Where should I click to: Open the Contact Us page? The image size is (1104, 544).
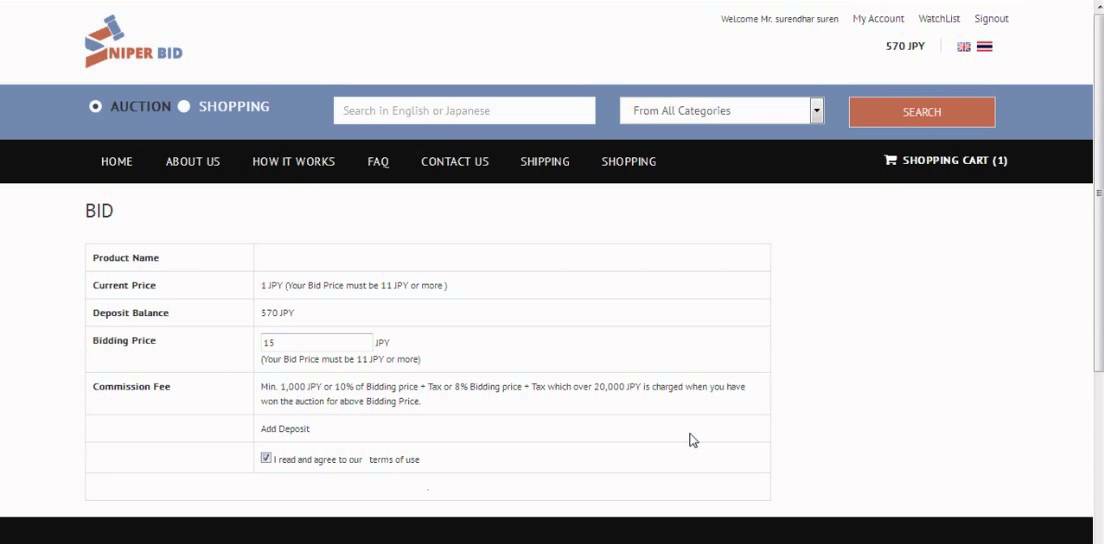[x=455, y=161]
